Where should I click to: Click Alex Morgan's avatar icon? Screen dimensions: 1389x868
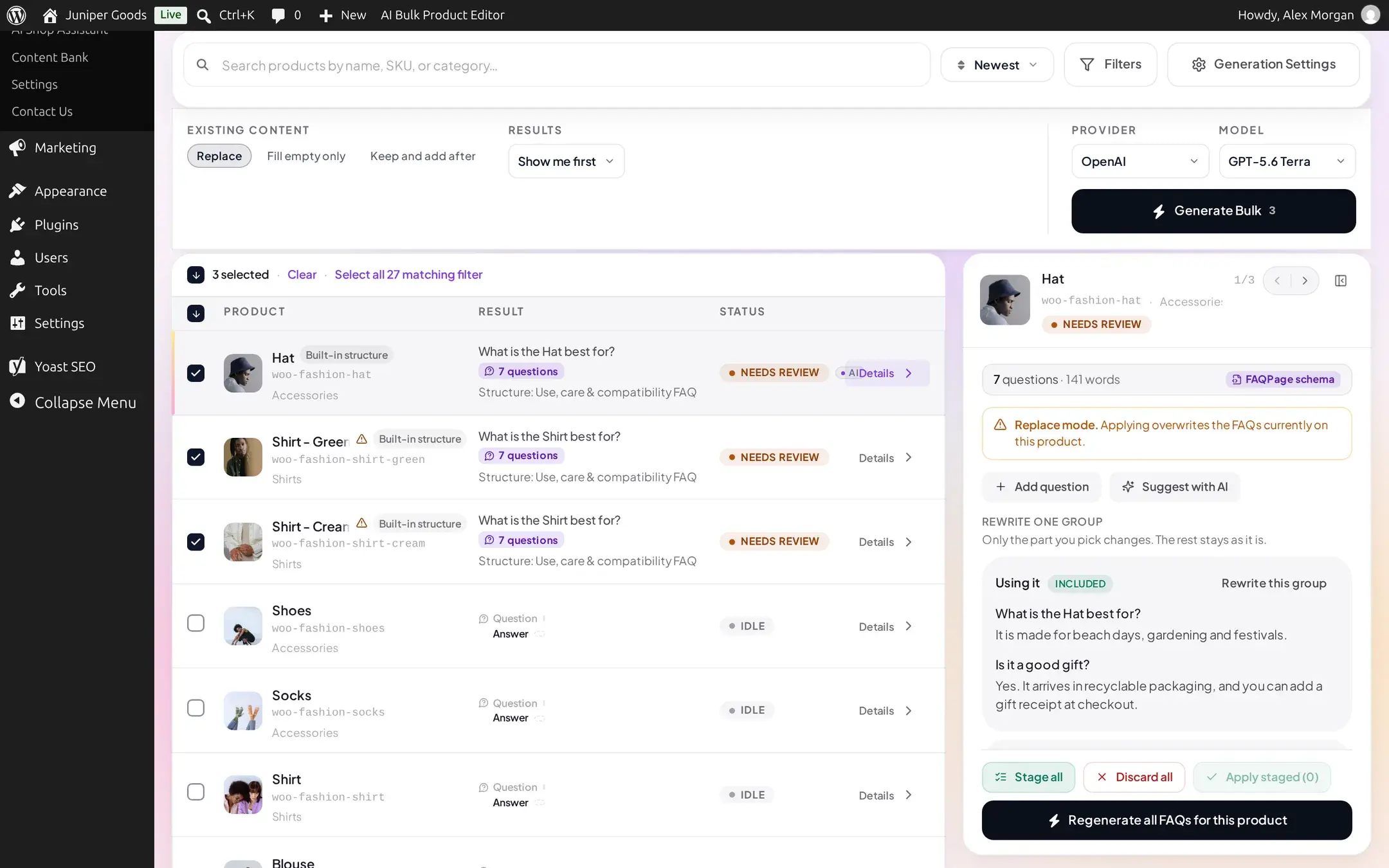[x=1370, y=15]
